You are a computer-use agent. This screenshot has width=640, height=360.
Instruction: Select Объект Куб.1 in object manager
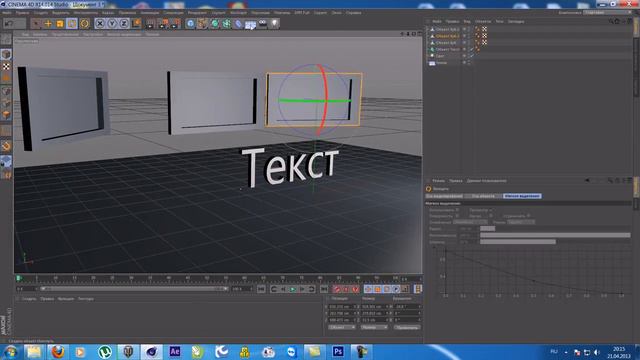pyautogui.click(x=447, y=36)
